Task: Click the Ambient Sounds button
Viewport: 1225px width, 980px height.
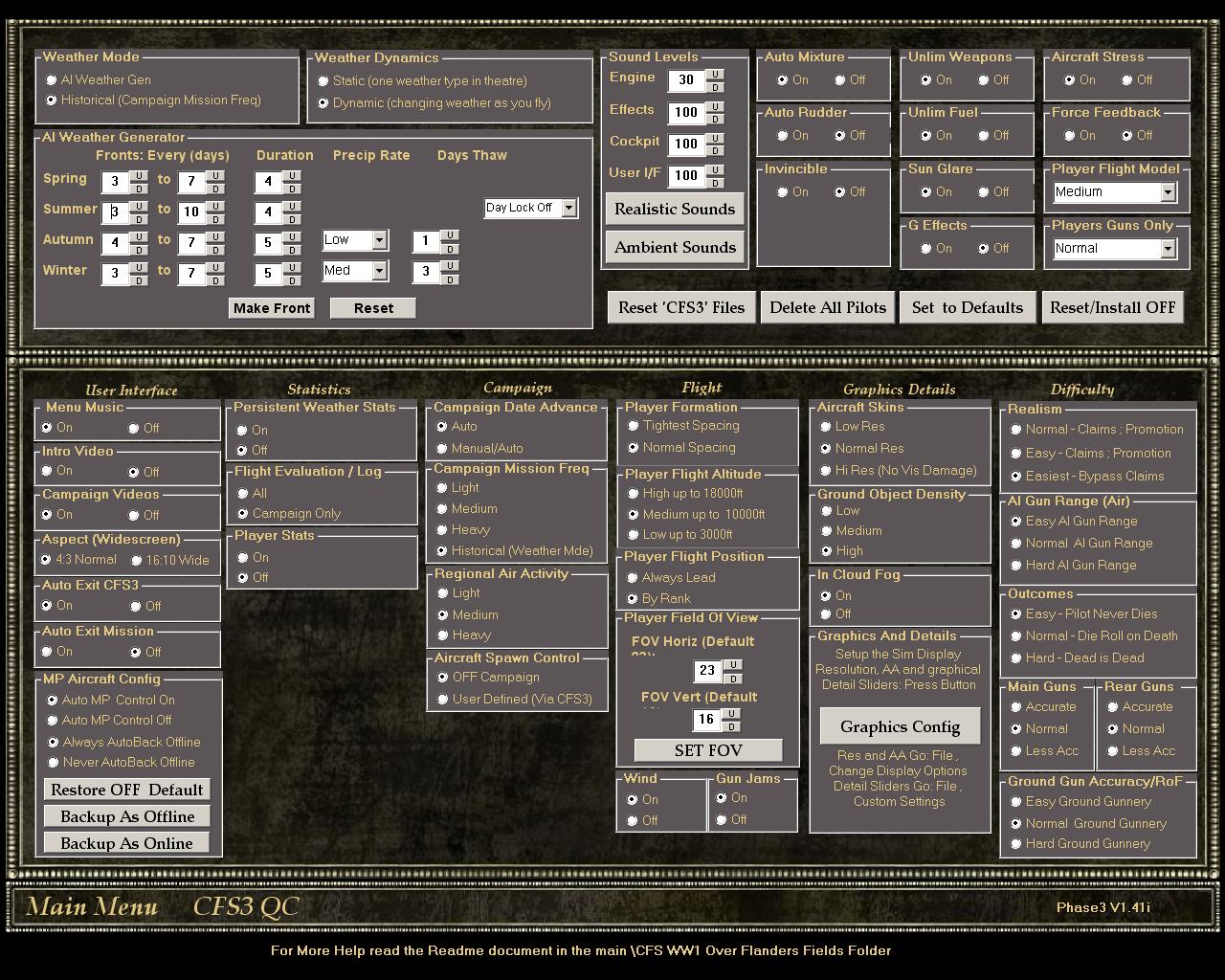Action: tap(675, 248)
